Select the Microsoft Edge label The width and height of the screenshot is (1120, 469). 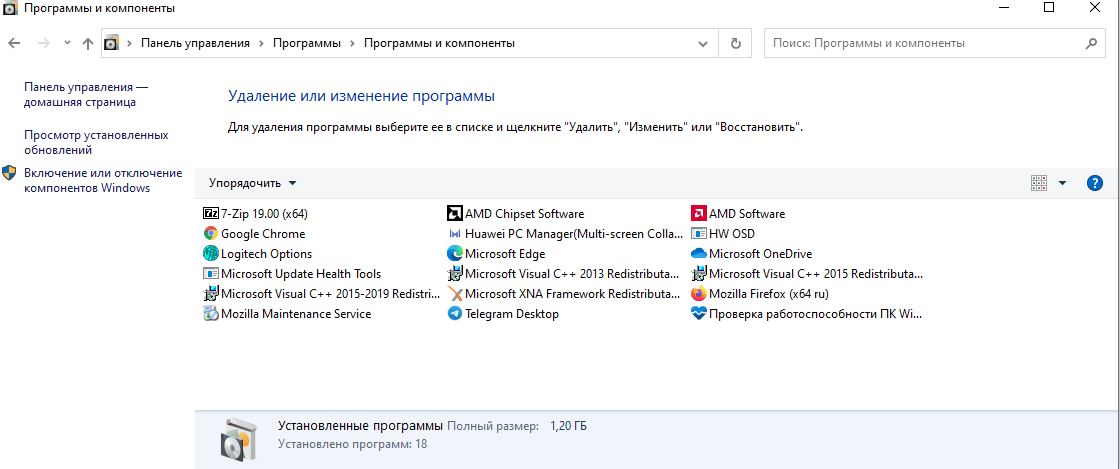[505, 253]
